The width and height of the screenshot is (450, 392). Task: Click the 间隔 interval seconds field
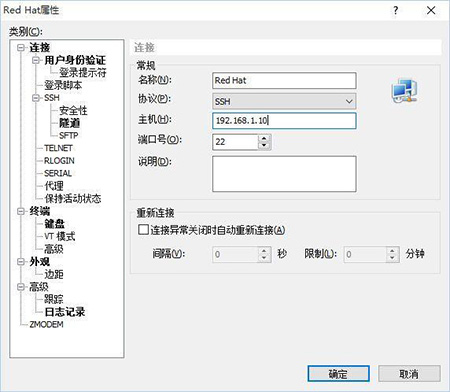click(235, 255)
